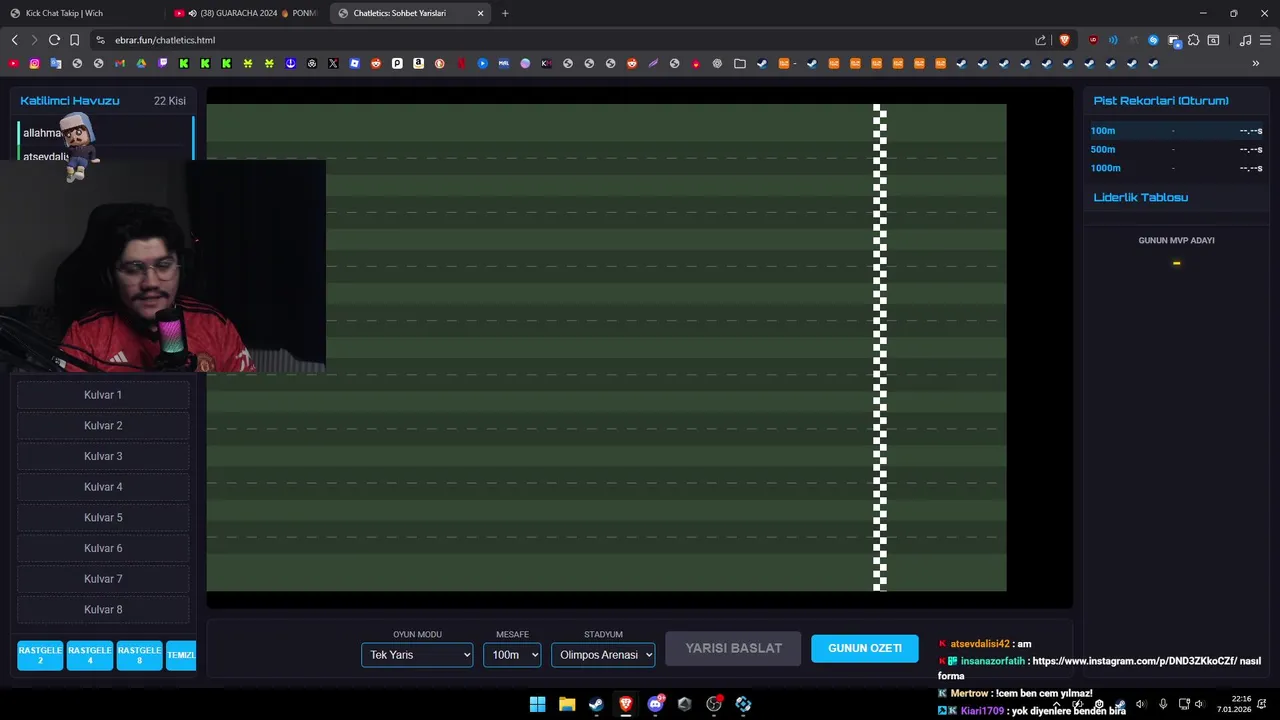
Task: Open the extensions puzzle icon
Action: tap(1193, 40)
